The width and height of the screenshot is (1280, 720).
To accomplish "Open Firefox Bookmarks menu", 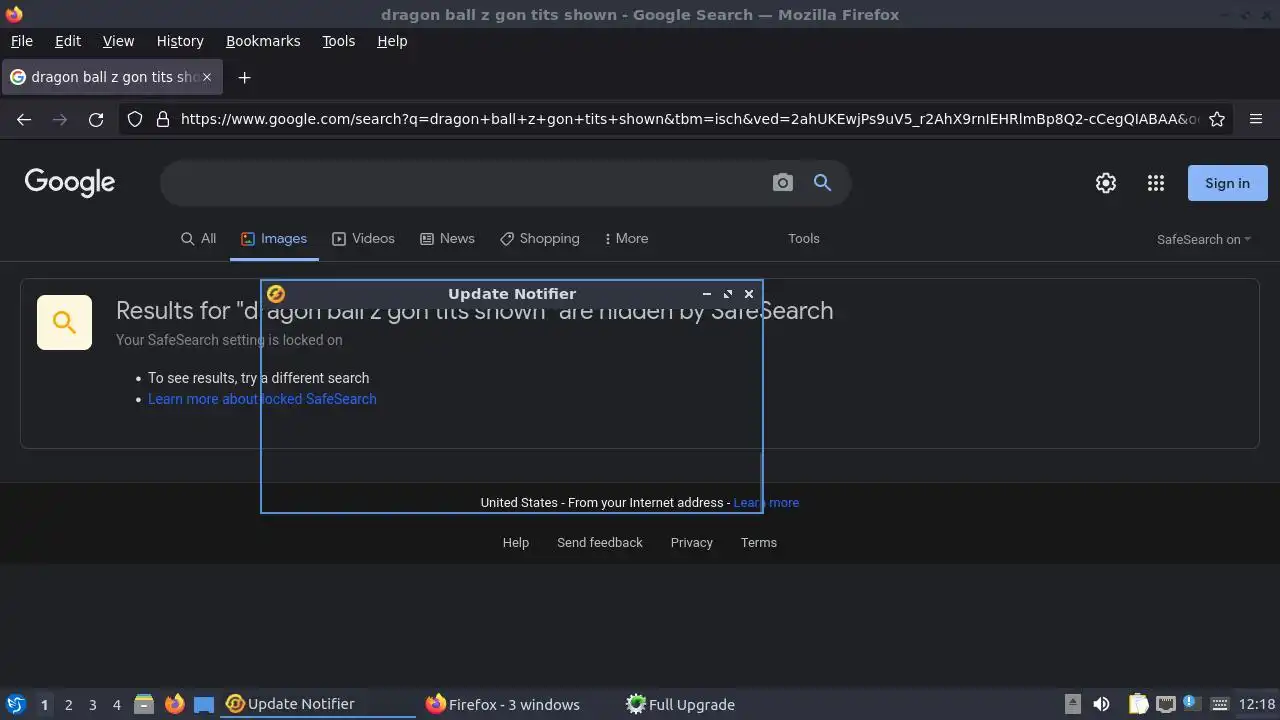I will [263, 41].
